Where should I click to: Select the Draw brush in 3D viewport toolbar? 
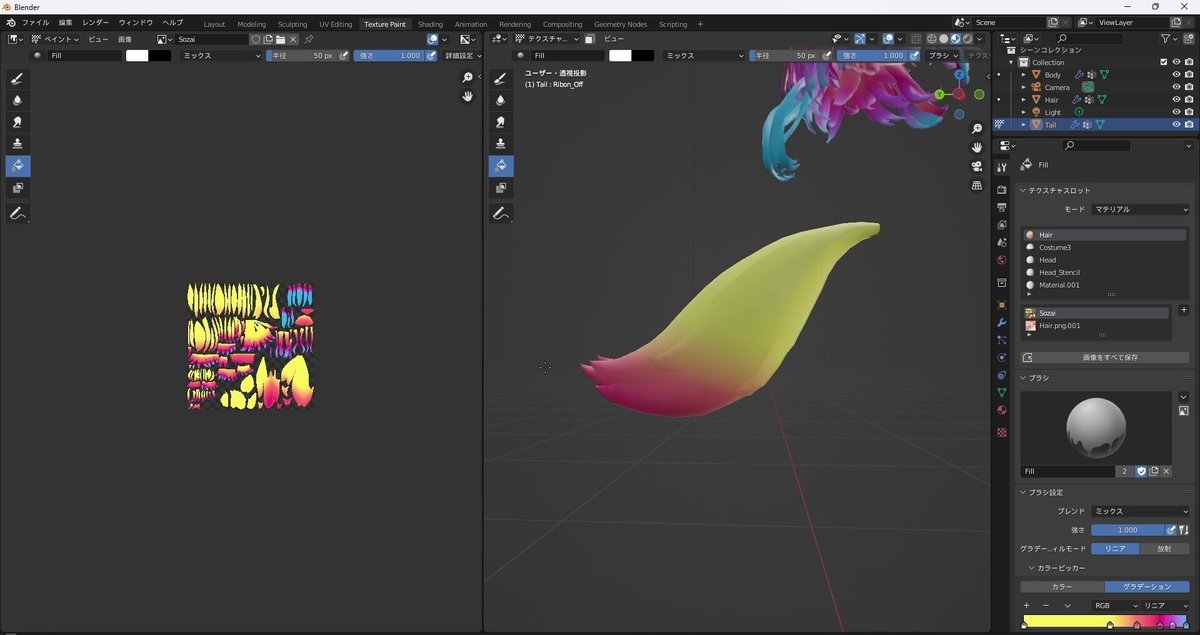501,78
